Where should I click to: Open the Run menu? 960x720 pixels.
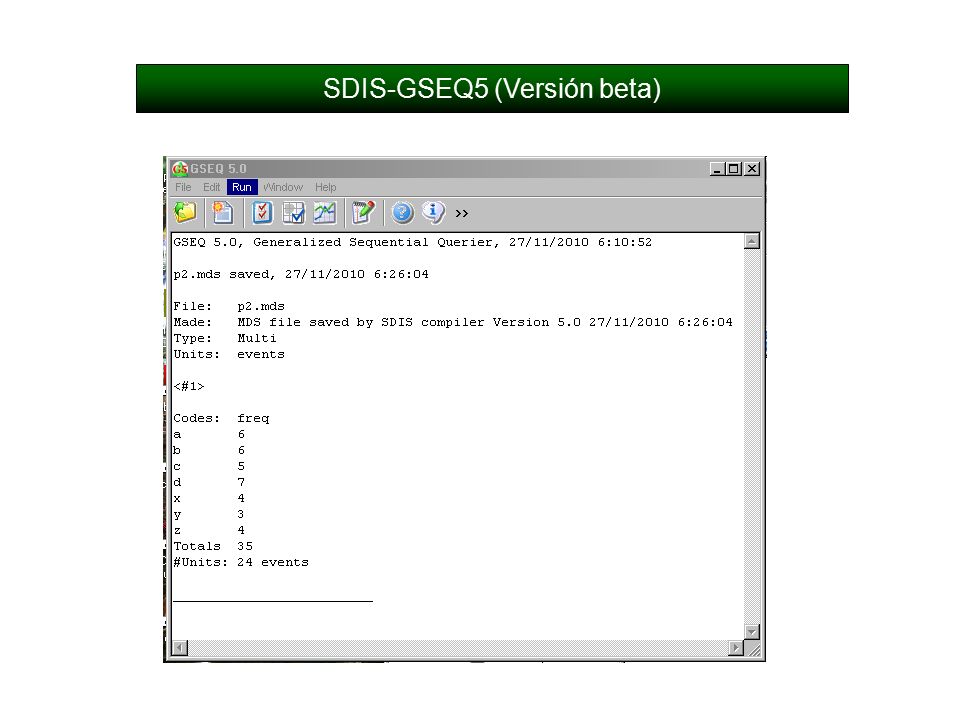[242, 187]
